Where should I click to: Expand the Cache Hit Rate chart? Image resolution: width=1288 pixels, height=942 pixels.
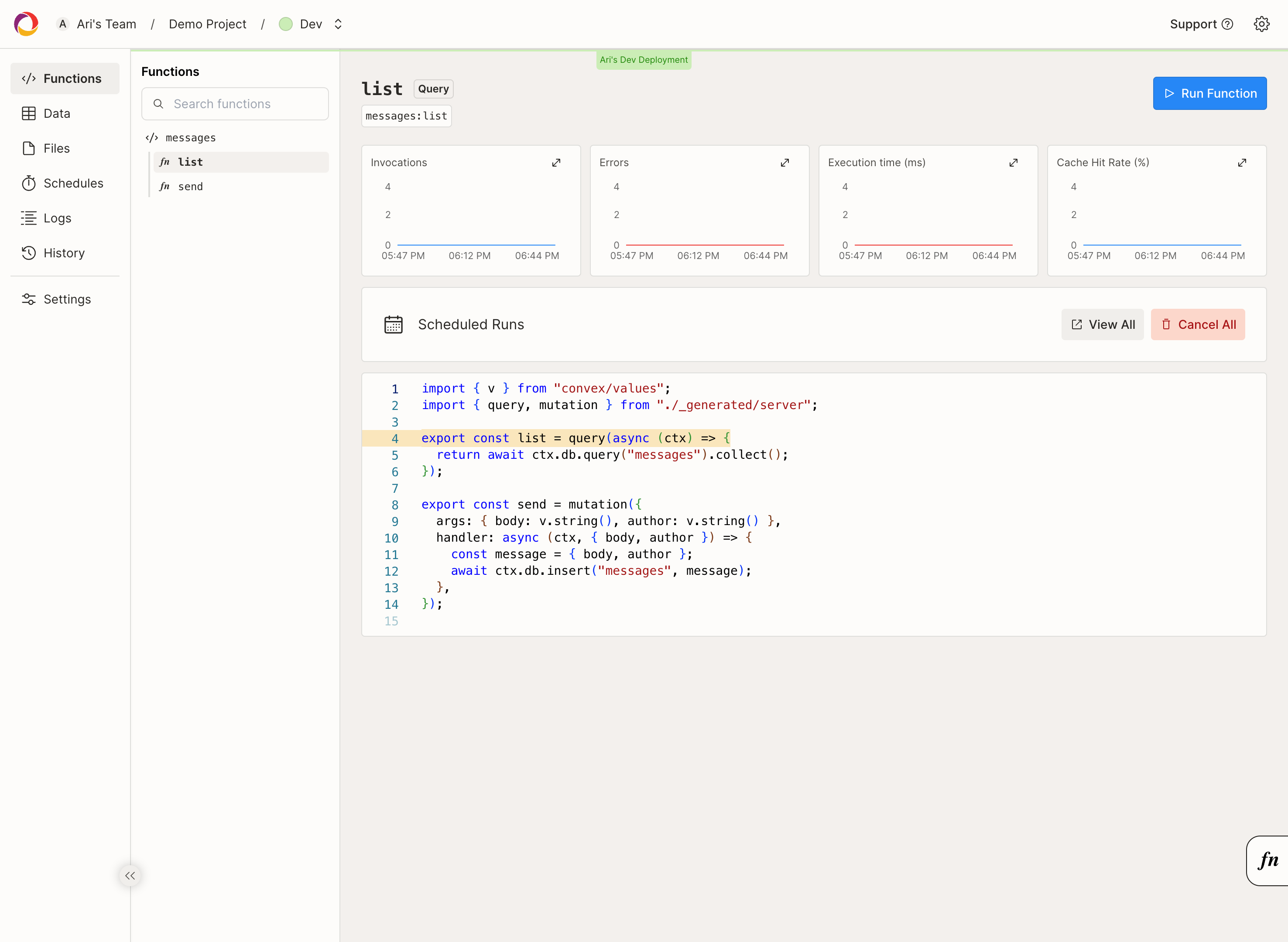[x=1242, y=163]
